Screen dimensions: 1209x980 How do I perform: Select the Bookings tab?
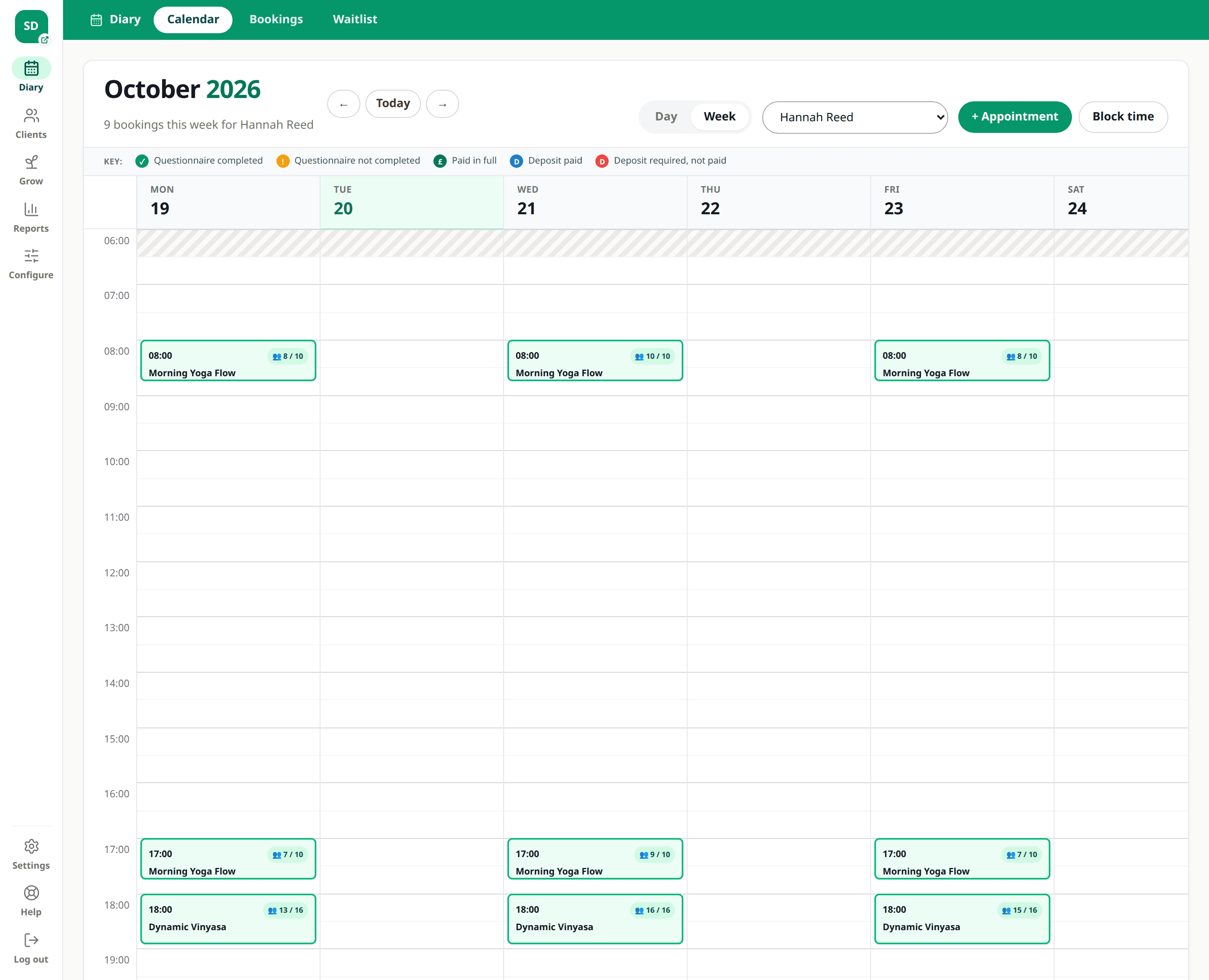(x=276, y=20)
